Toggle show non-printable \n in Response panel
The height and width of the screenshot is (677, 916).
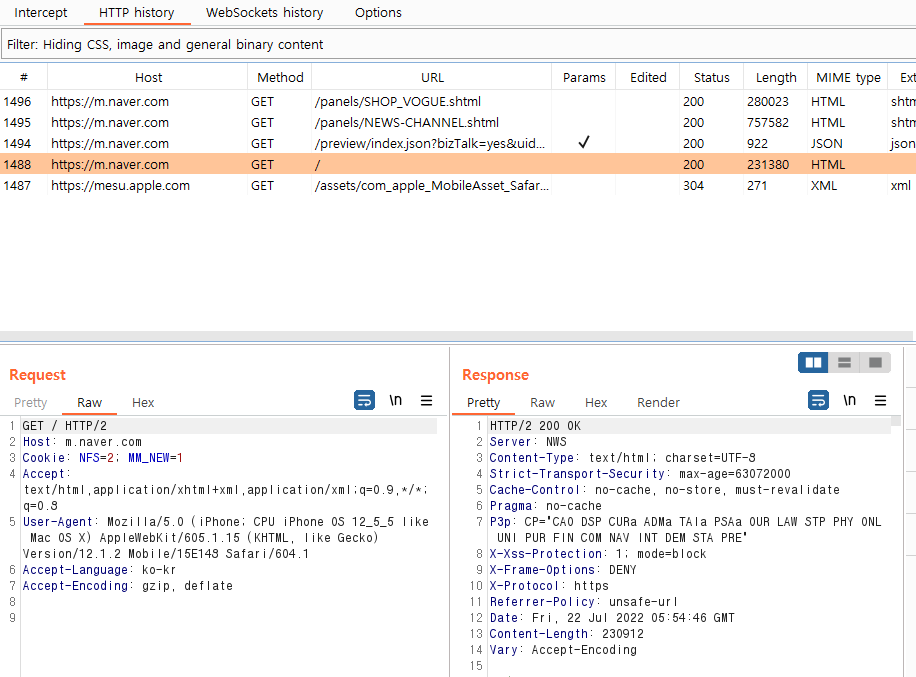pos(849,400)
